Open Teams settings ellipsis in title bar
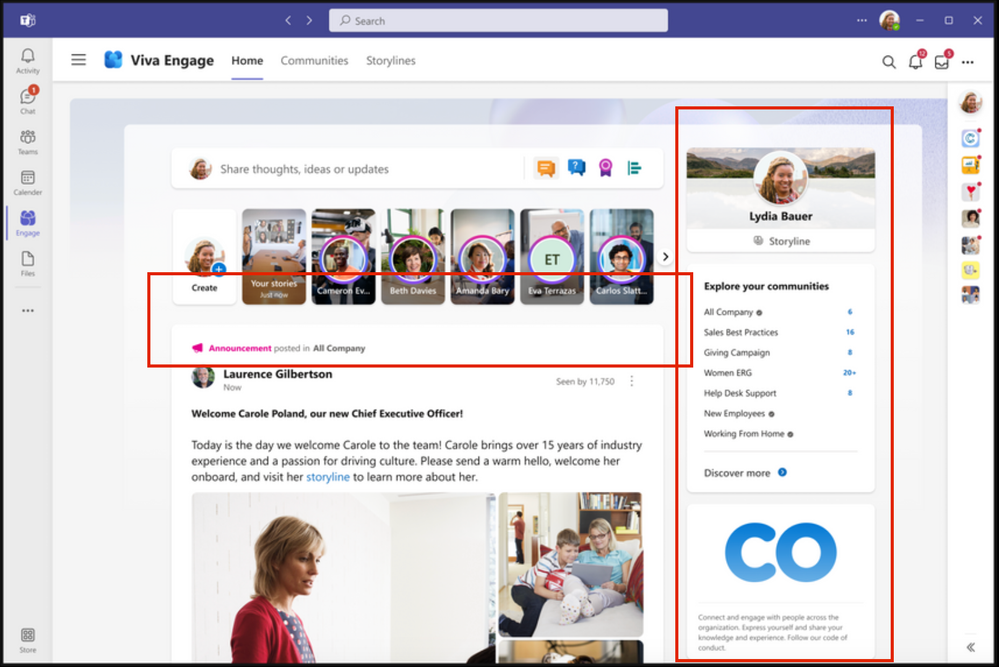The width and height of the screenshot is (999, 667). [x=861, y=20]
